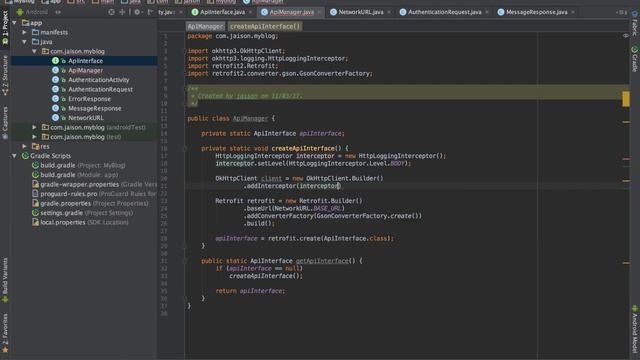Select AuthenticationActivity in the project tree
The image size is (640, 360).
tap(98, 80)
